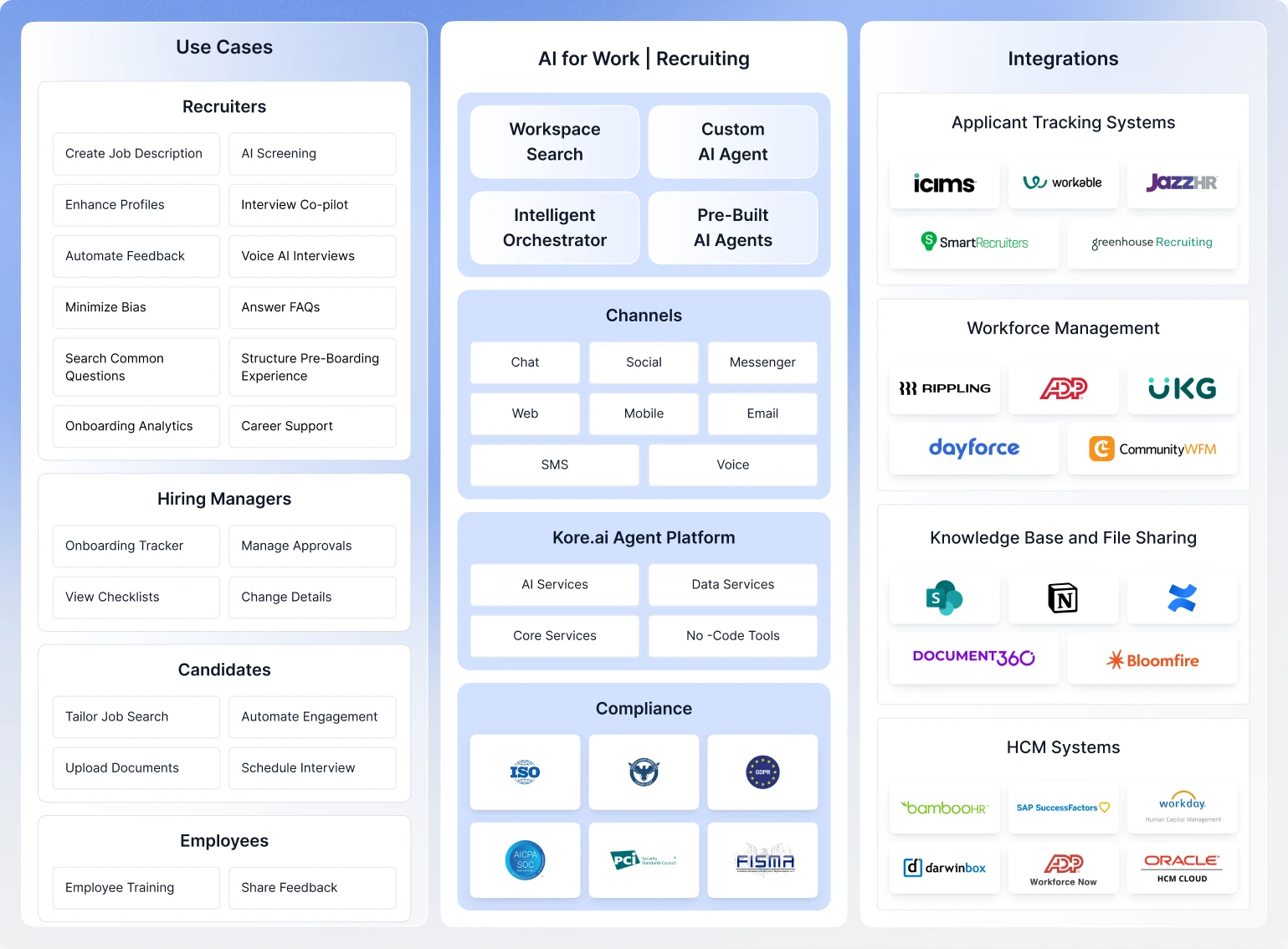1288x949 pixels.
Task: Select the Core Services box
Action: (x=555, y=636)
